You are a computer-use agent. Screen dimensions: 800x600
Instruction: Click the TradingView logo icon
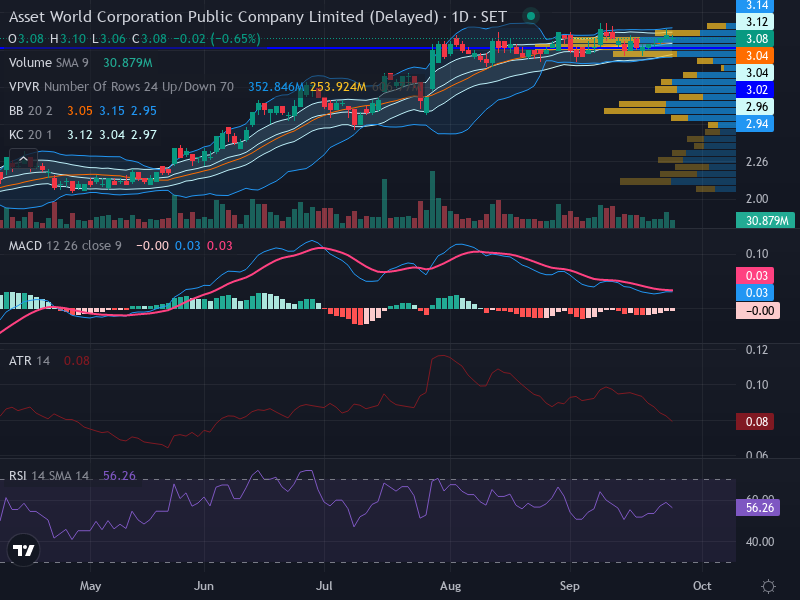(23, 550)
